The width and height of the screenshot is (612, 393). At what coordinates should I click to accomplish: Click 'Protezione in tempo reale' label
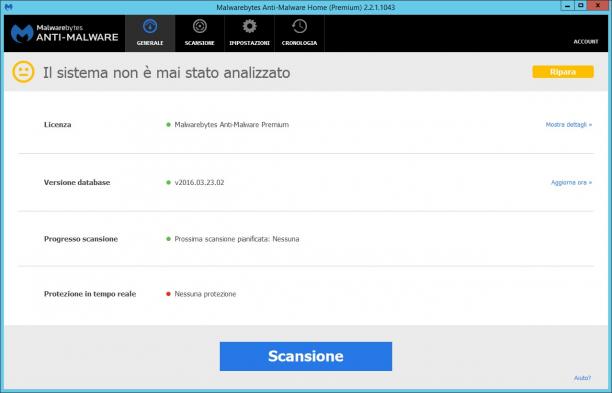point(90,294)
